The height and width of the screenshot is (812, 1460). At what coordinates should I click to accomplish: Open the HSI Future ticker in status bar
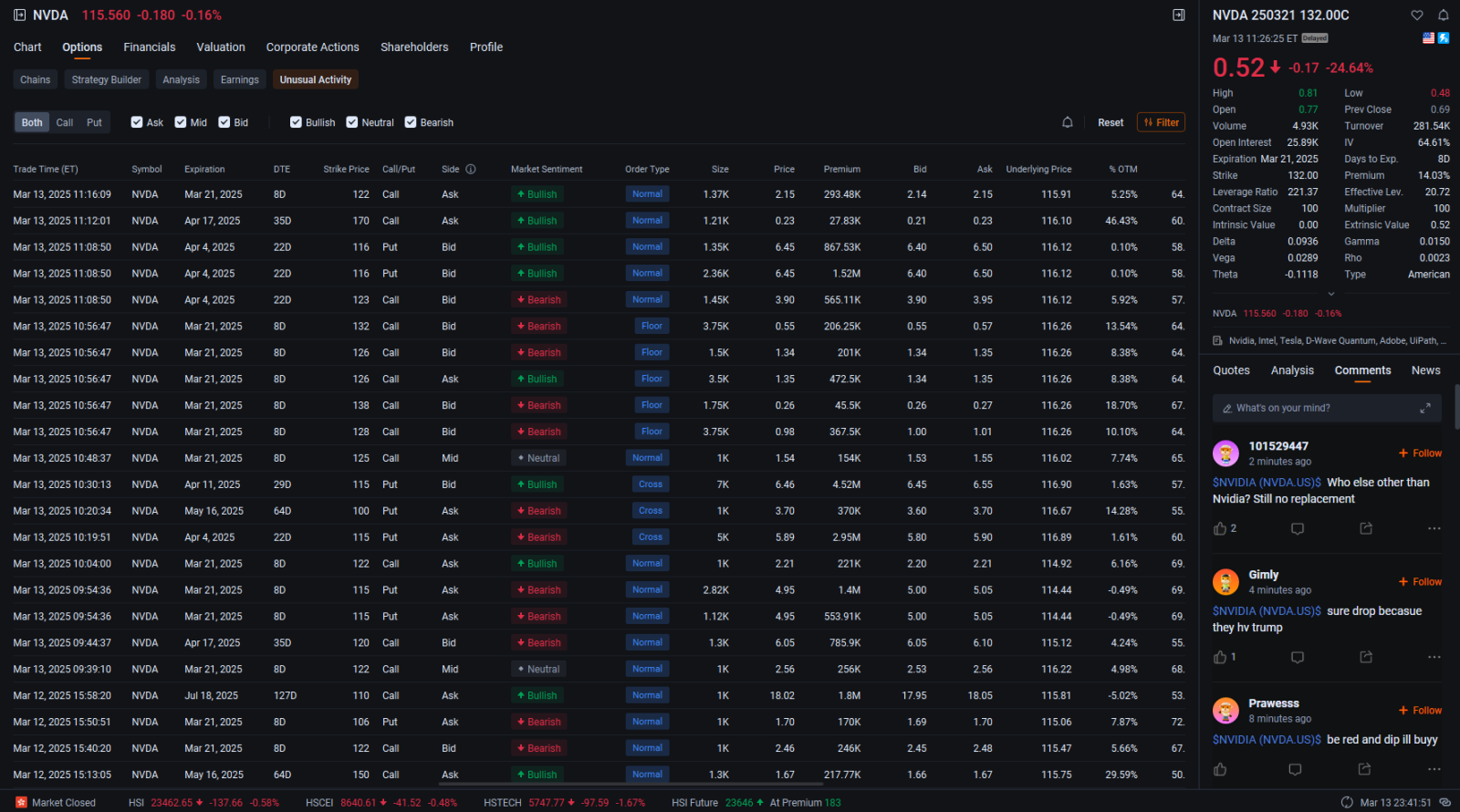(x=756, y=803)
